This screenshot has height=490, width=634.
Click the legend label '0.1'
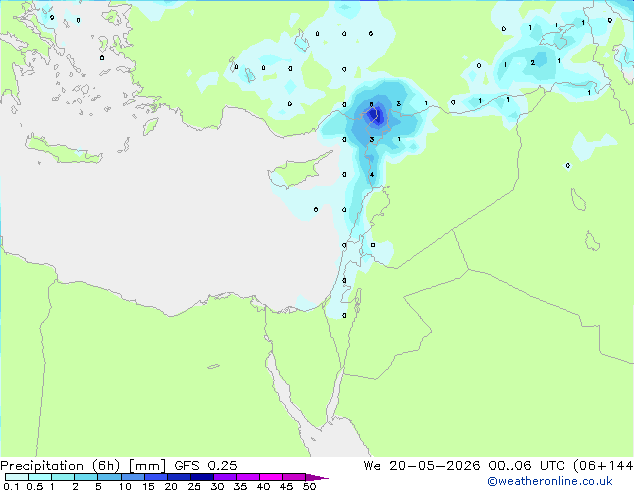tap(11, 486)
